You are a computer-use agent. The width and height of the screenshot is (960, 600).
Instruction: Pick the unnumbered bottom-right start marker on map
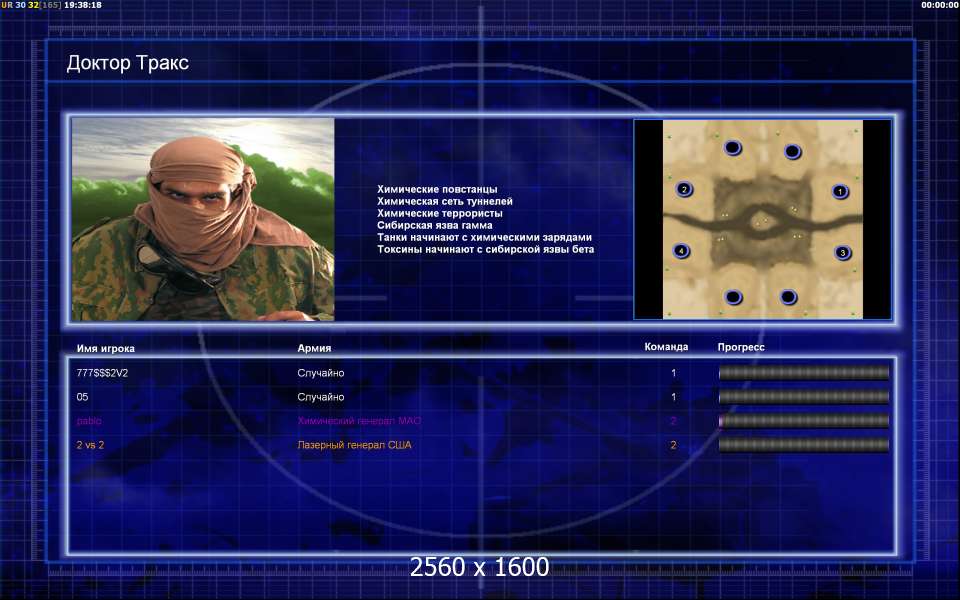click(788, 297)
